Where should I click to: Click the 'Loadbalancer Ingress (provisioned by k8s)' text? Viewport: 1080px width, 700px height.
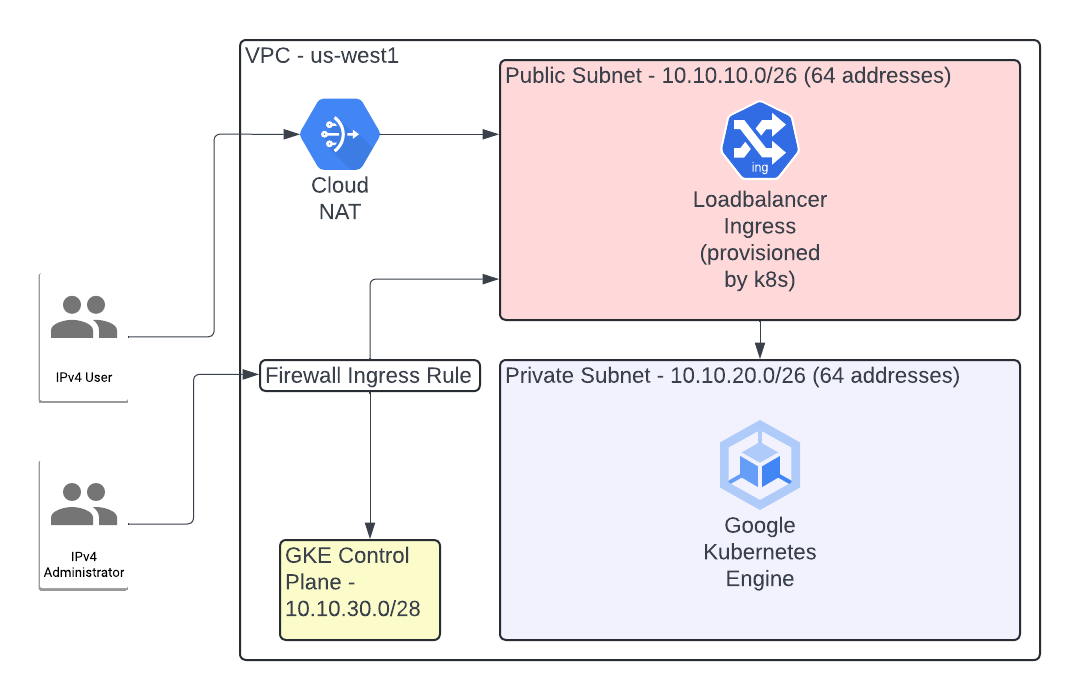pyautogui.click(x=760, y=239)
